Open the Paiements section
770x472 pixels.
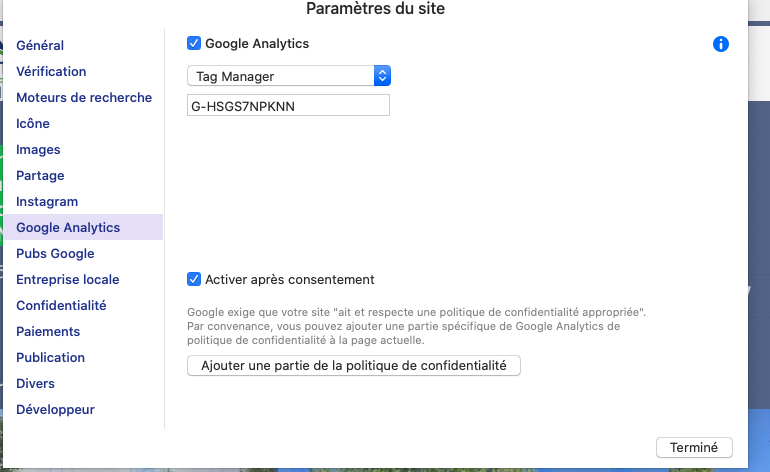48,332
